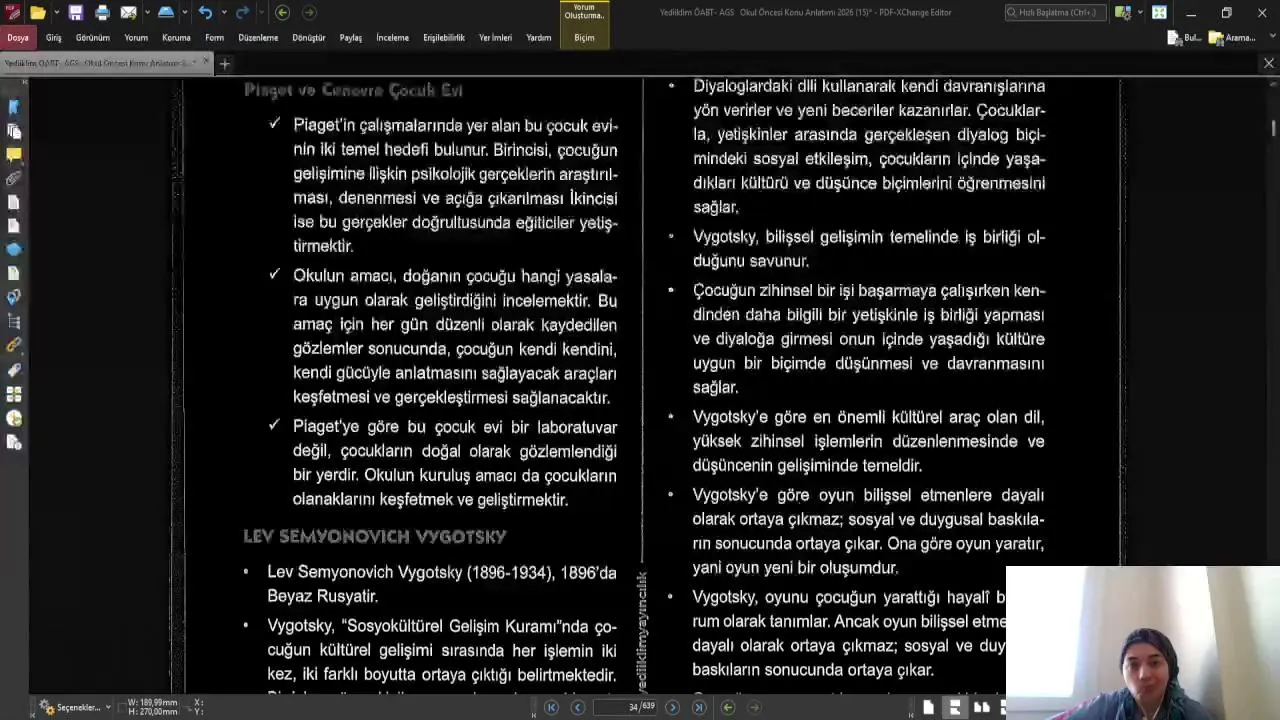Click the vertical scrollbar thumb

click(1274, 128)
